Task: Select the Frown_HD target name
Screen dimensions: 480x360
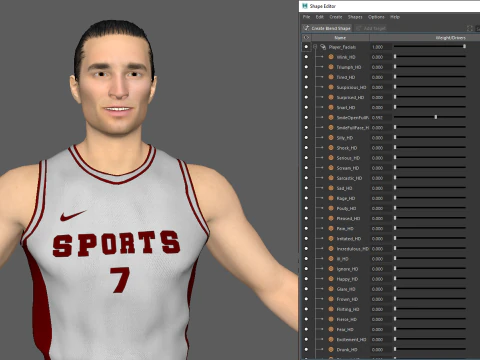Action: coord(347,299)
